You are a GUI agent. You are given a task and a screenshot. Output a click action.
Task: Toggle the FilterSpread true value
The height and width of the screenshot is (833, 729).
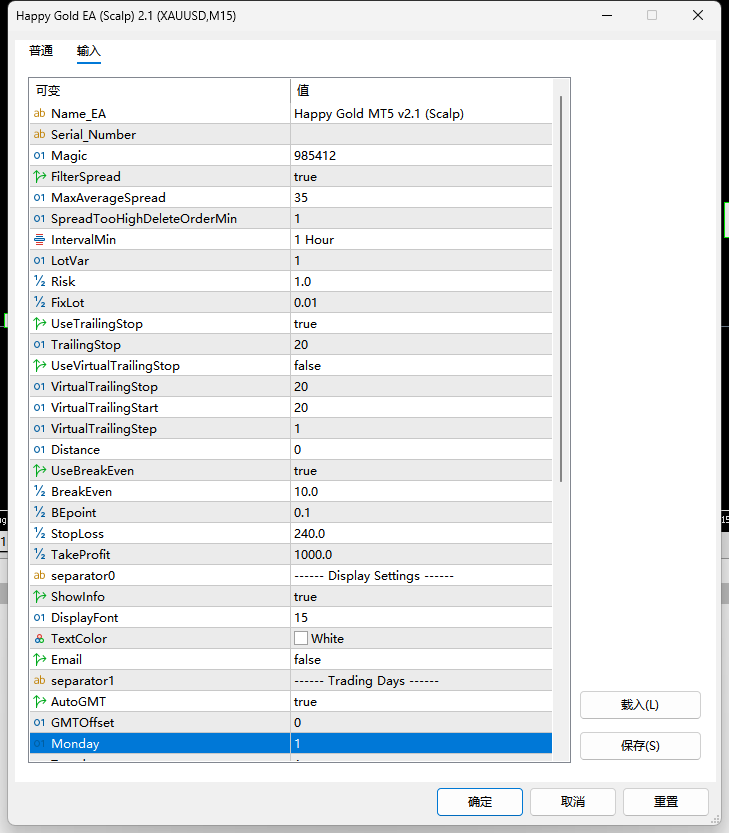click(x=421, y=176)
